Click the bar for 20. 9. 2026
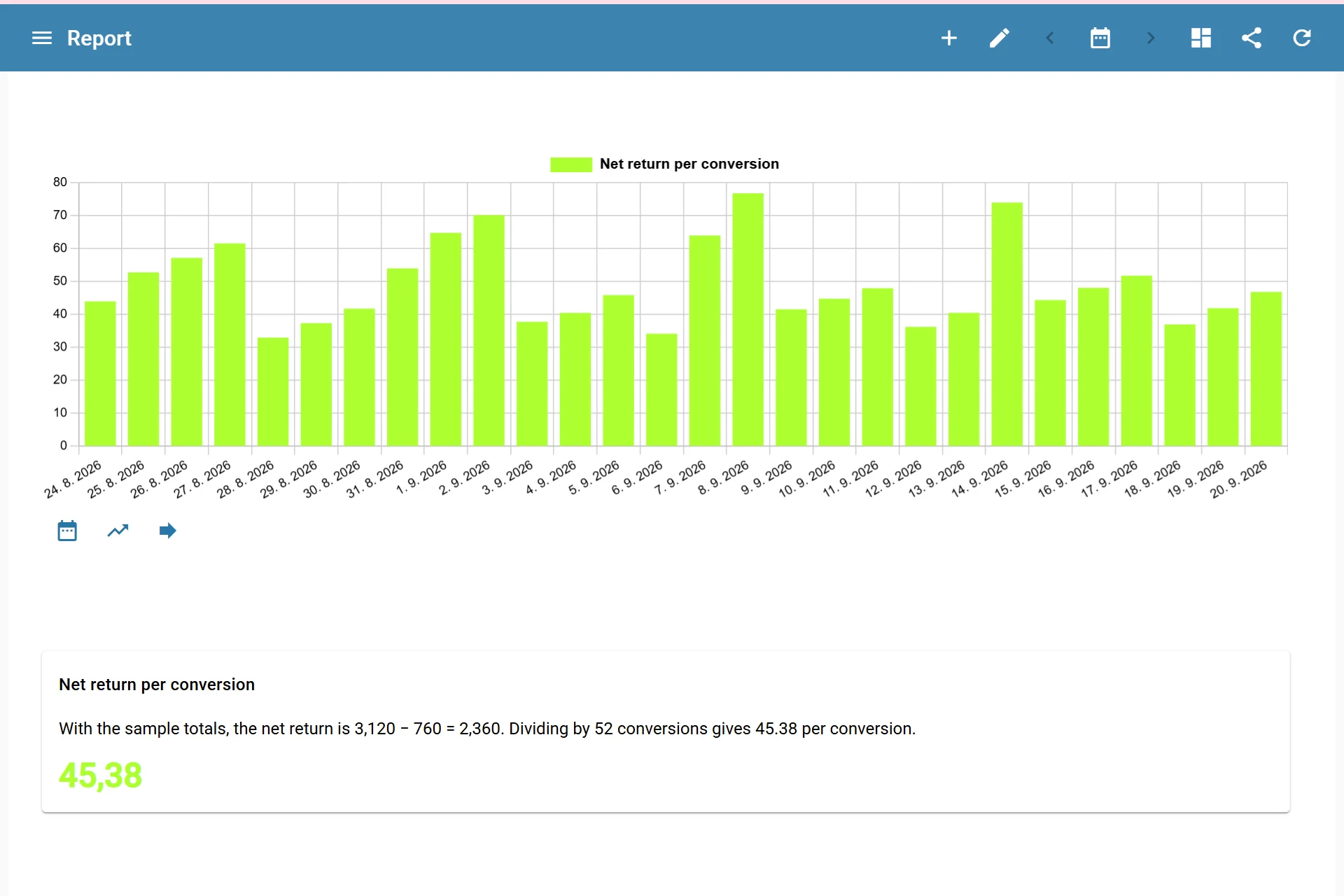The image size is (1344, 896). (1266, 369)
